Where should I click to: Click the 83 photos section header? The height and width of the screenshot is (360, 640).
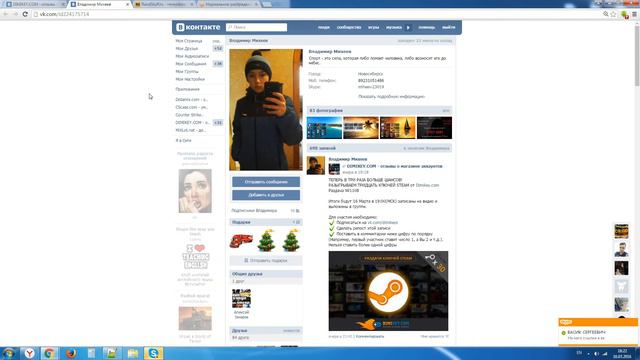tap(379, 111)
